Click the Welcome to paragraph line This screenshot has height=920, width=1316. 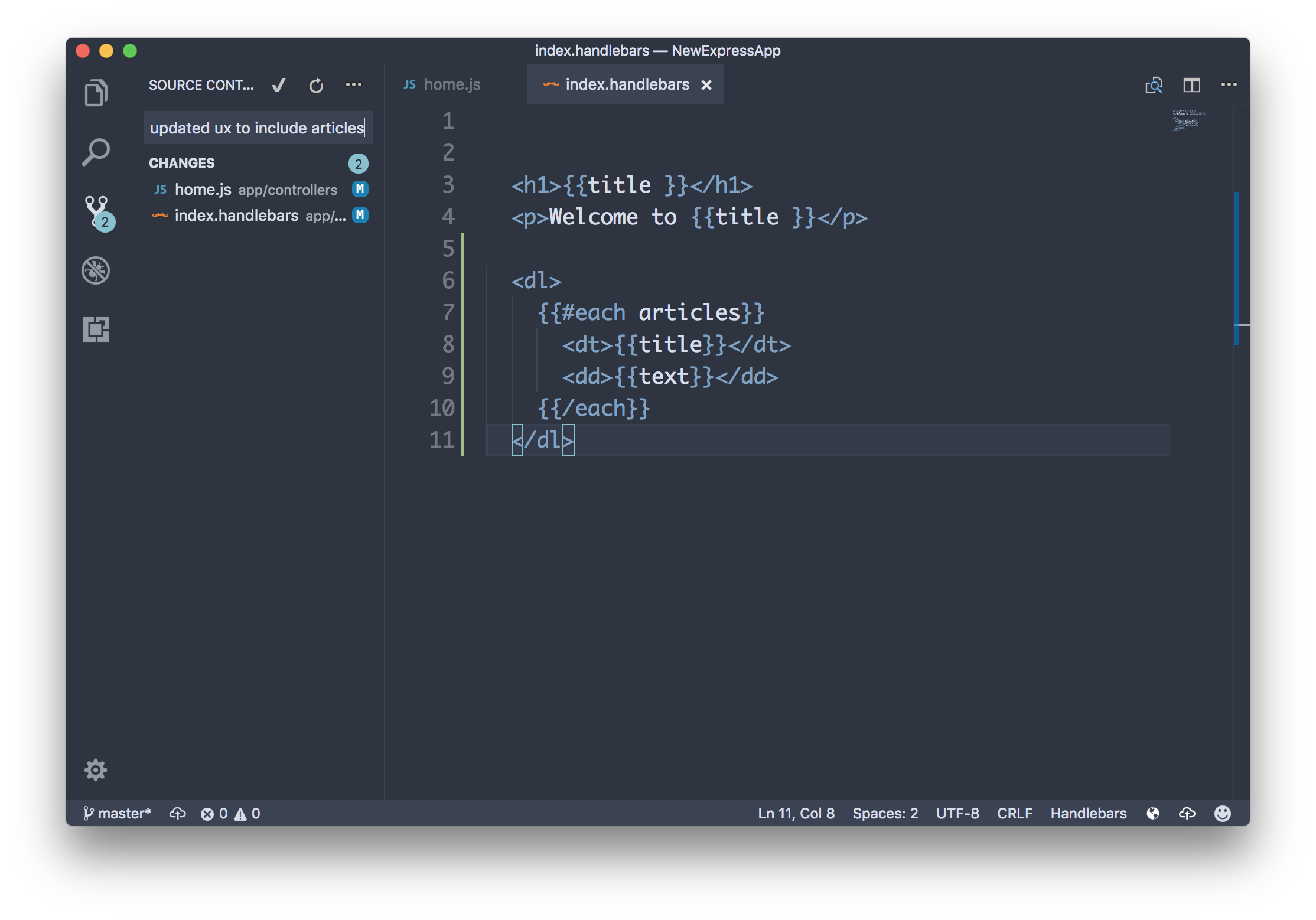tap(689, 217)
